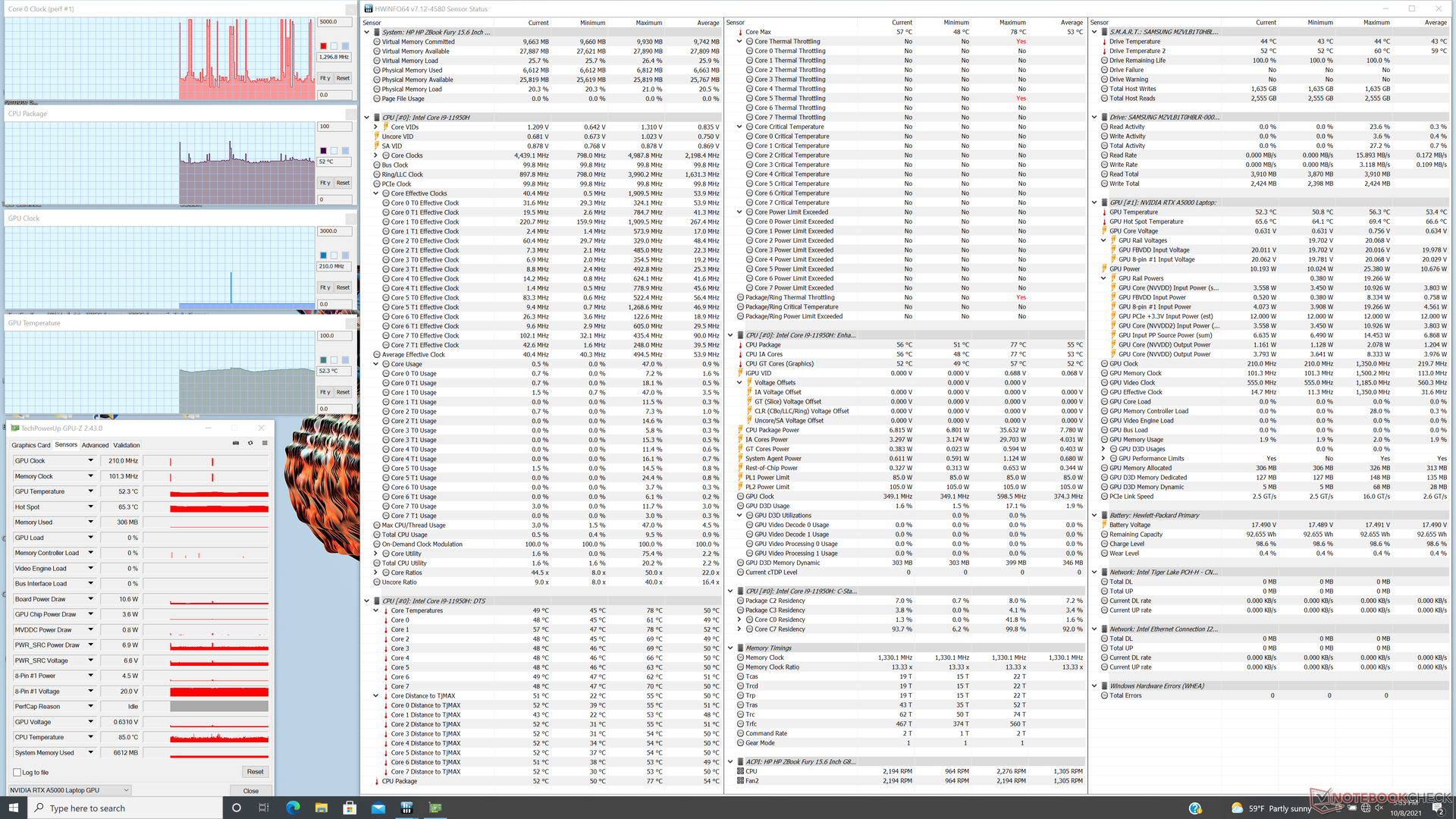The image size is (1456, 819).
Task: Switch to Graphics Card tab
Action: [31, 445]
